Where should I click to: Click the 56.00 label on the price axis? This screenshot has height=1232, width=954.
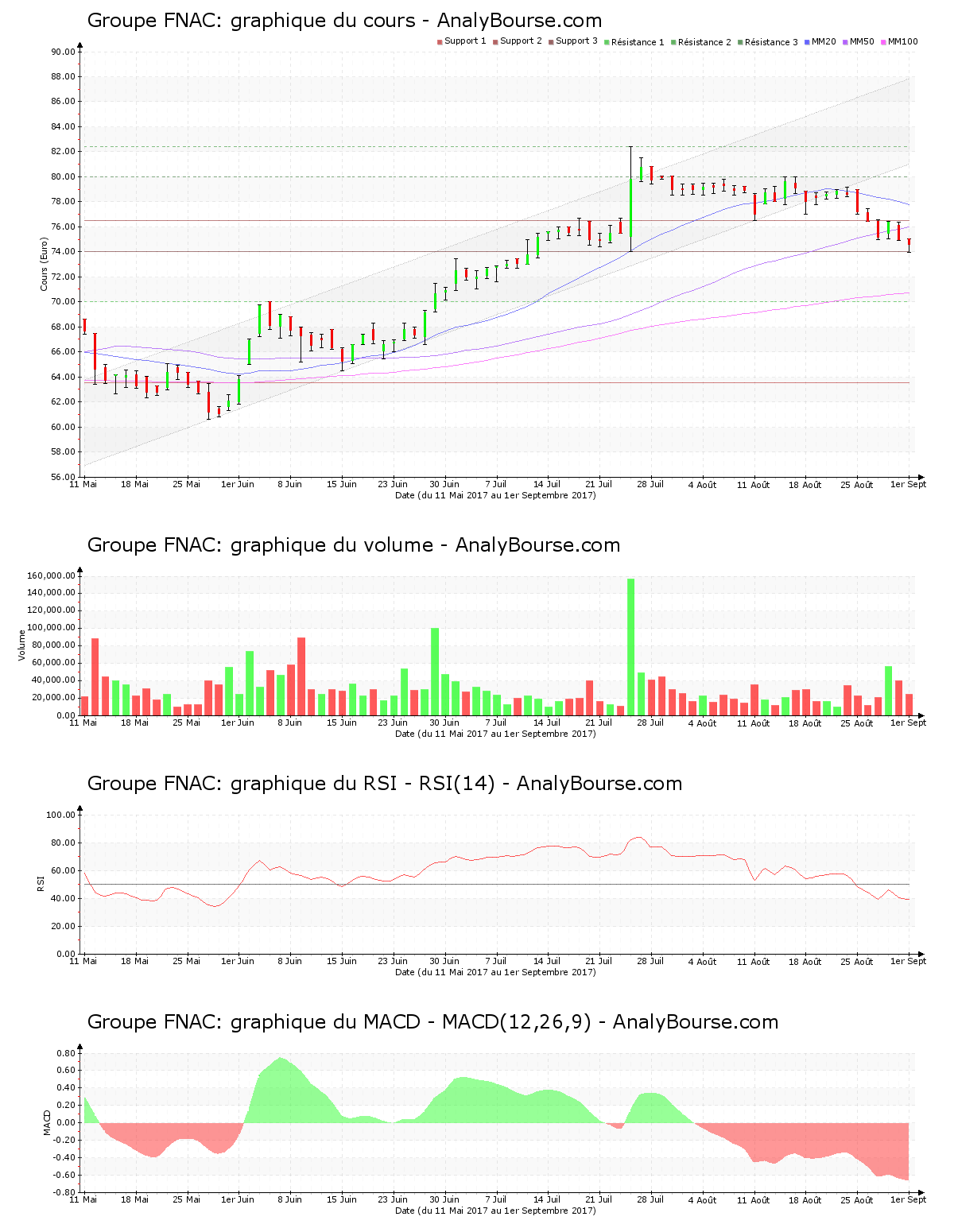pos(63,477)
